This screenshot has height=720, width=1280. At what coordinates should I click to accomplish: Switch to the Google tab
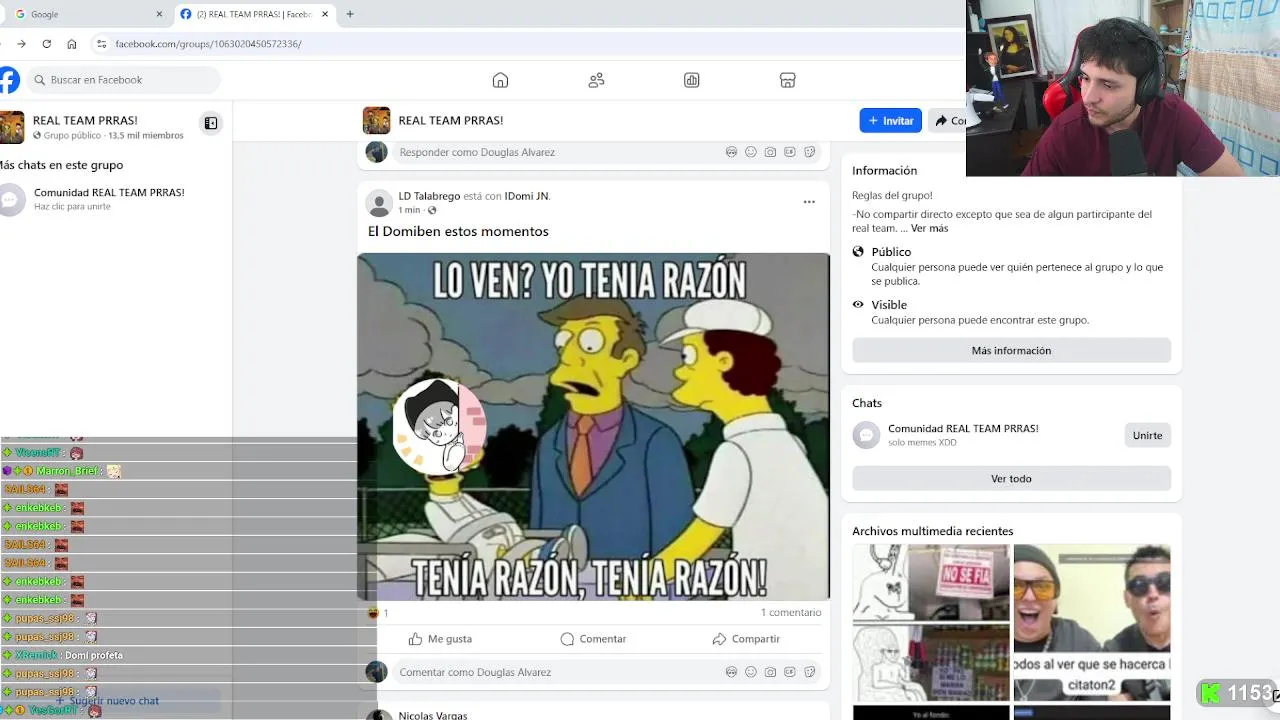[87, 14]
